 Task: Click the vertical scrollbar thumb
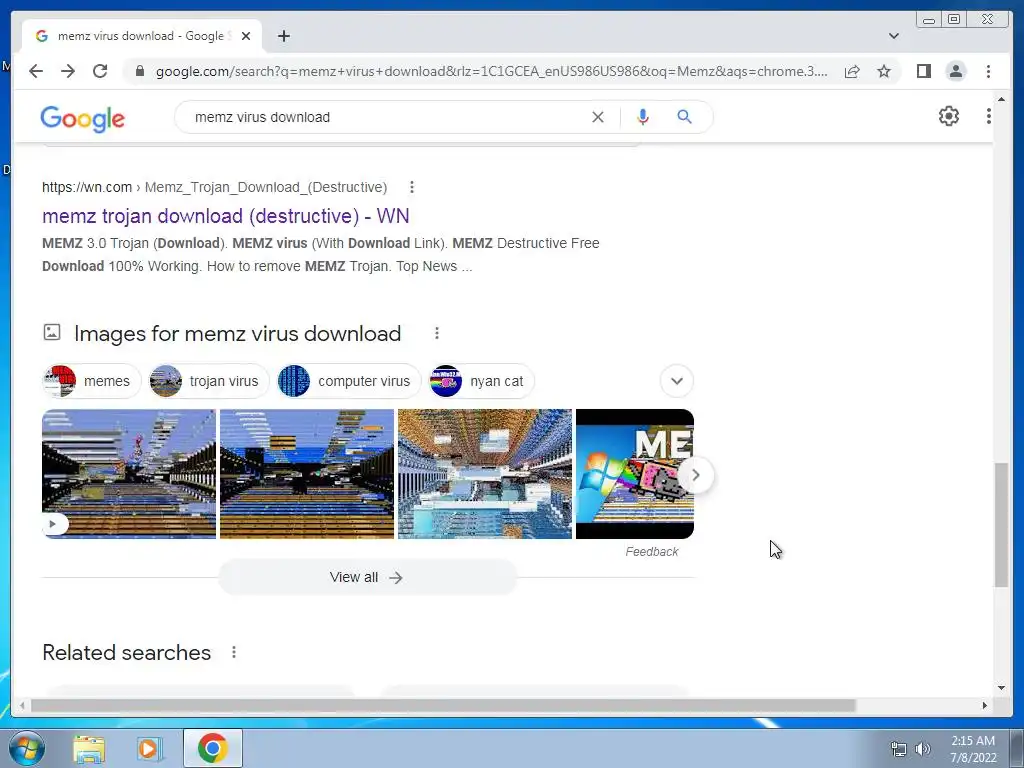click(x=1001, y=525)
